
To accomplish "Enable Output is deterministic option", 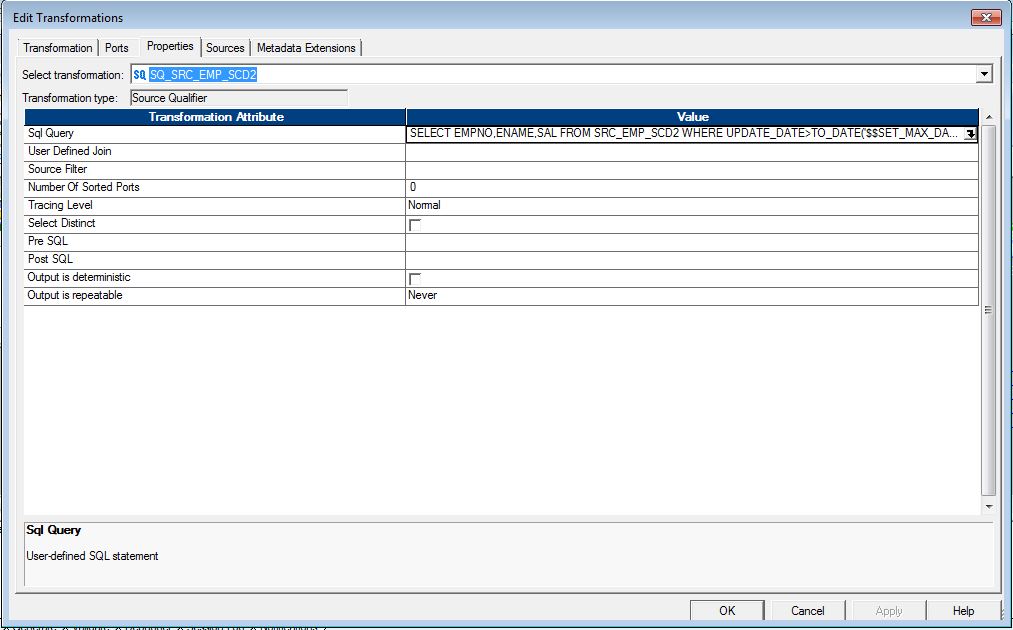I will click(412, 278).
